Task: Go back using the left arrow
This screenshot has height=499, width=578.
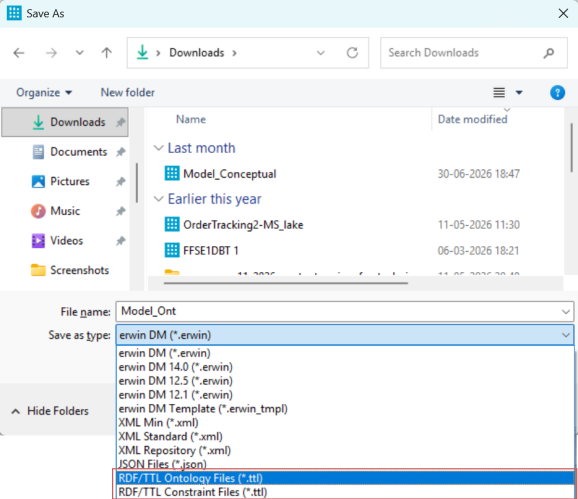Action: (x=19, y=53)
